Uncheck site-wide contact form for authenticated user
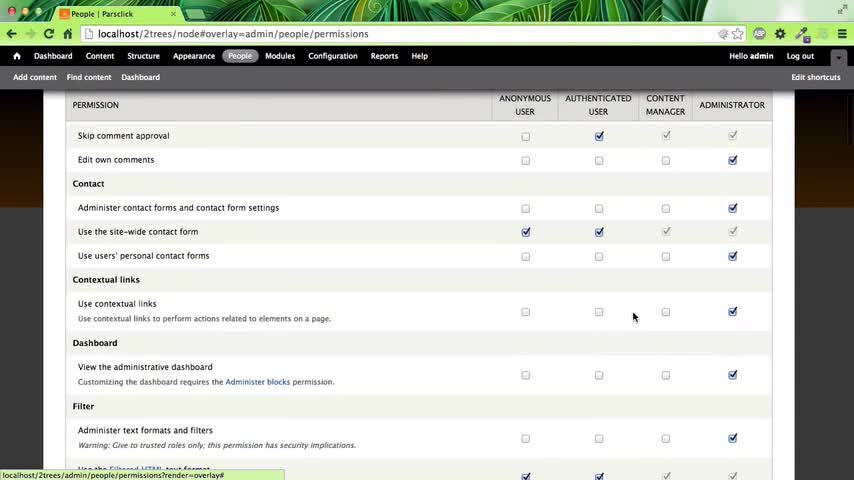 [x=599, y=232]
